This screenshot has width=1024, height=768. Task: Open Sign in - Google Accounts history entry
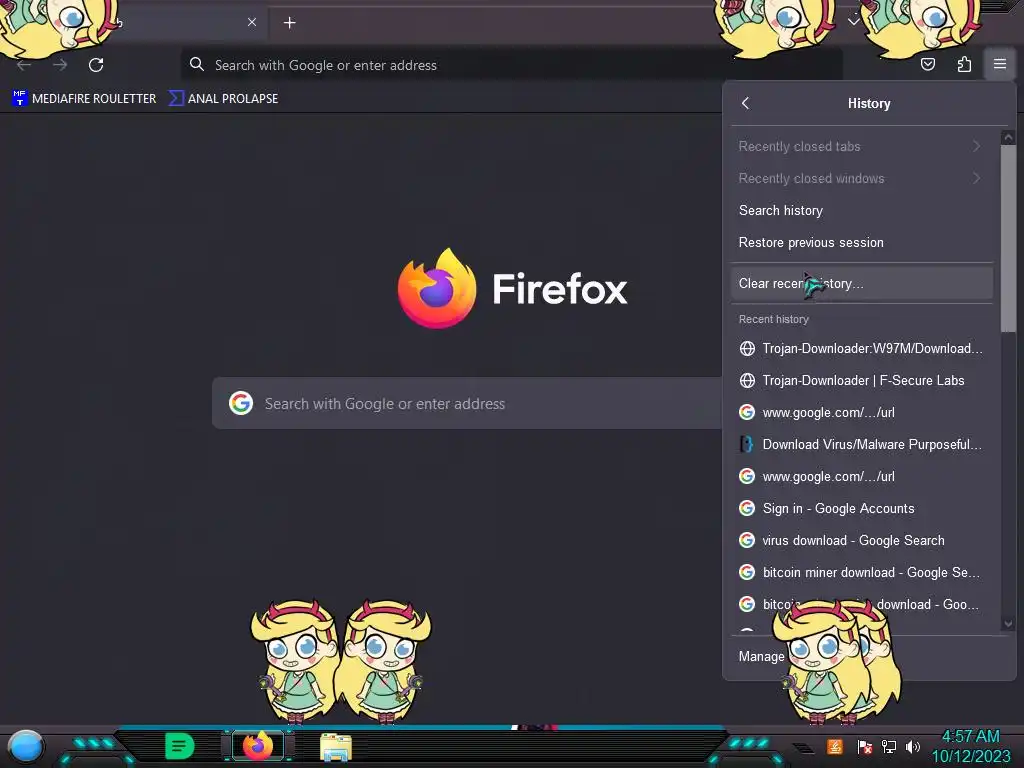click(x=861, y=508)
